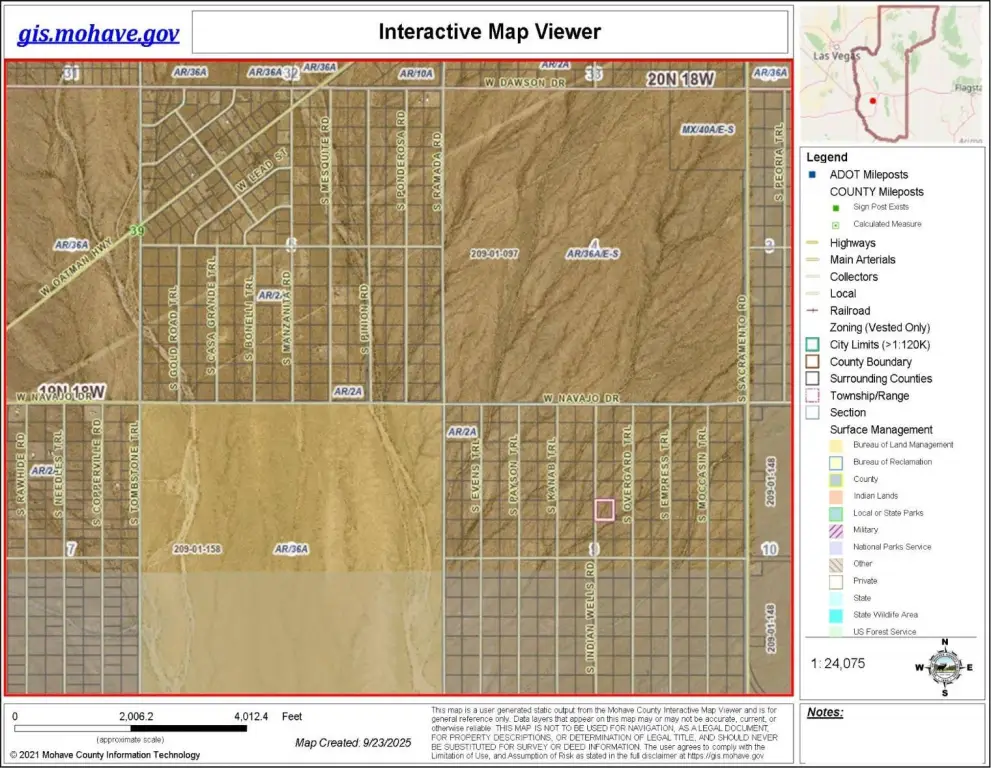The width and height of the screenshot is (991, 768).
Task: Click the Township/Range dashed box symbol
Action: click(x=812, y=396)
